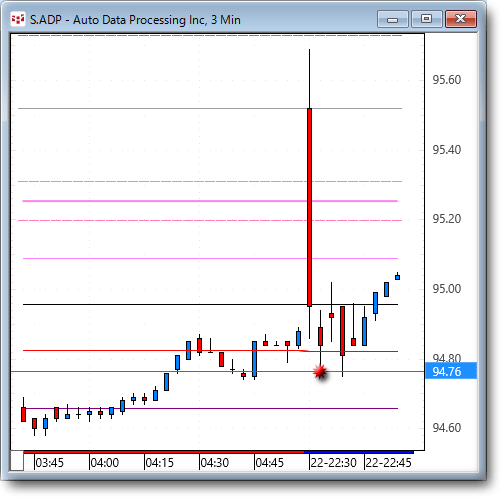Image resolution: width=504 pixels, height=498 pixels.
Task: Click the blue session bar above time axis
Action: coord(359,452)
